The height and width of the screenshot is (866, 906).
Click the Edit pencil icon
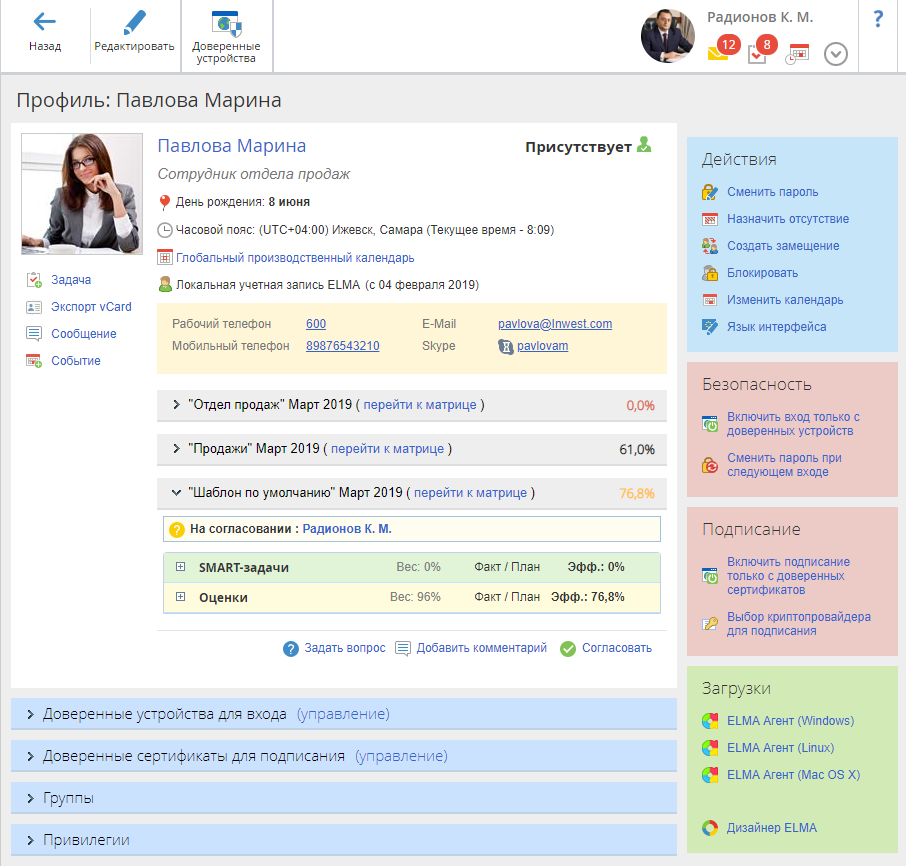click(134, 22)
